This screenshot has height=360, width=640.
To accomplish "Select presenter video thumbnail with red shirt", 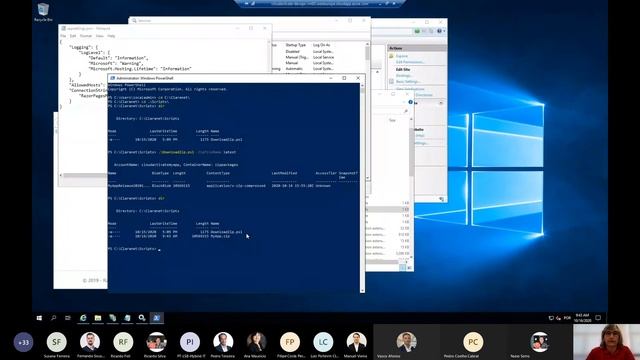I will tap(606, 342).
